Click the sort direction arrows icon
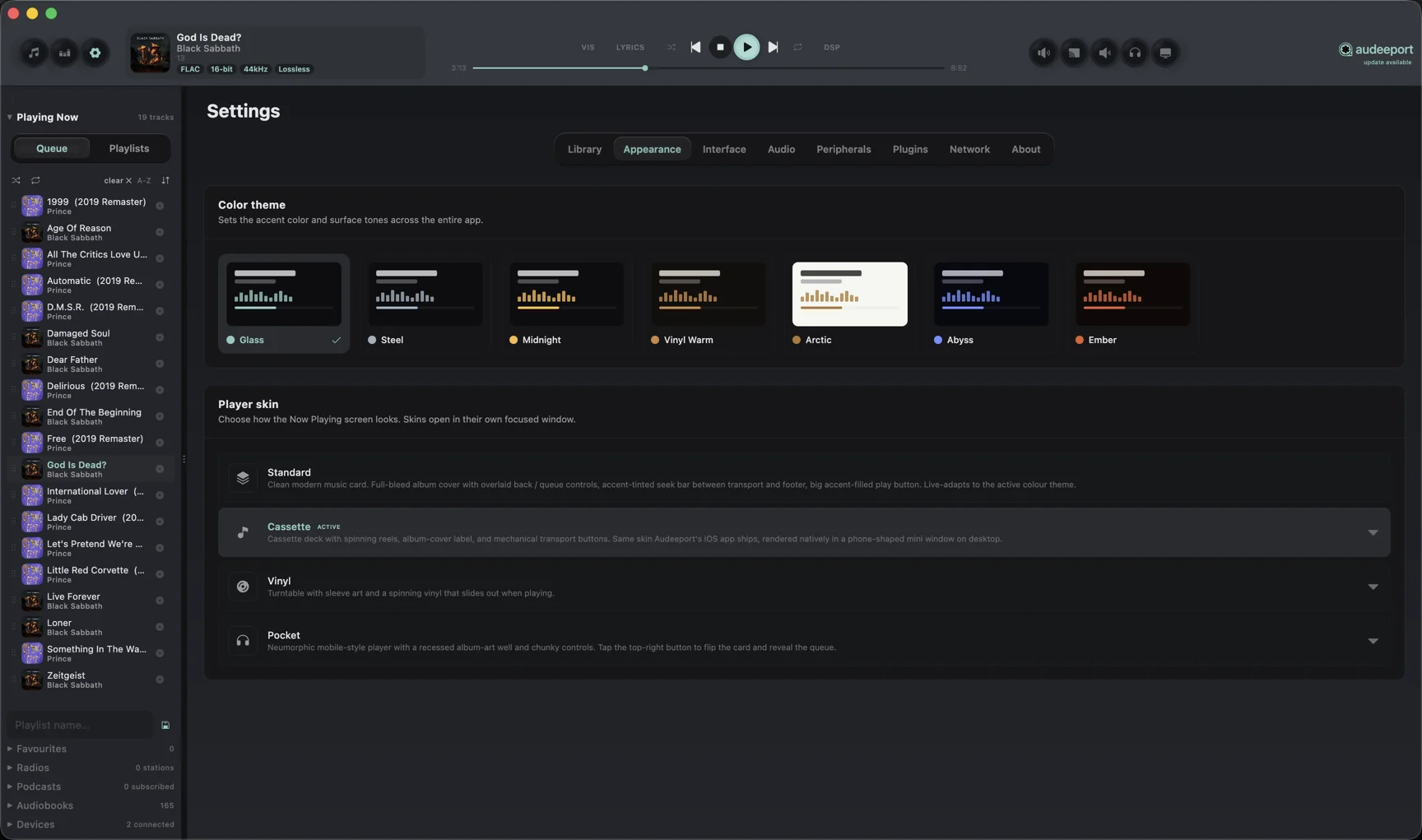 [x=165, y=180]
